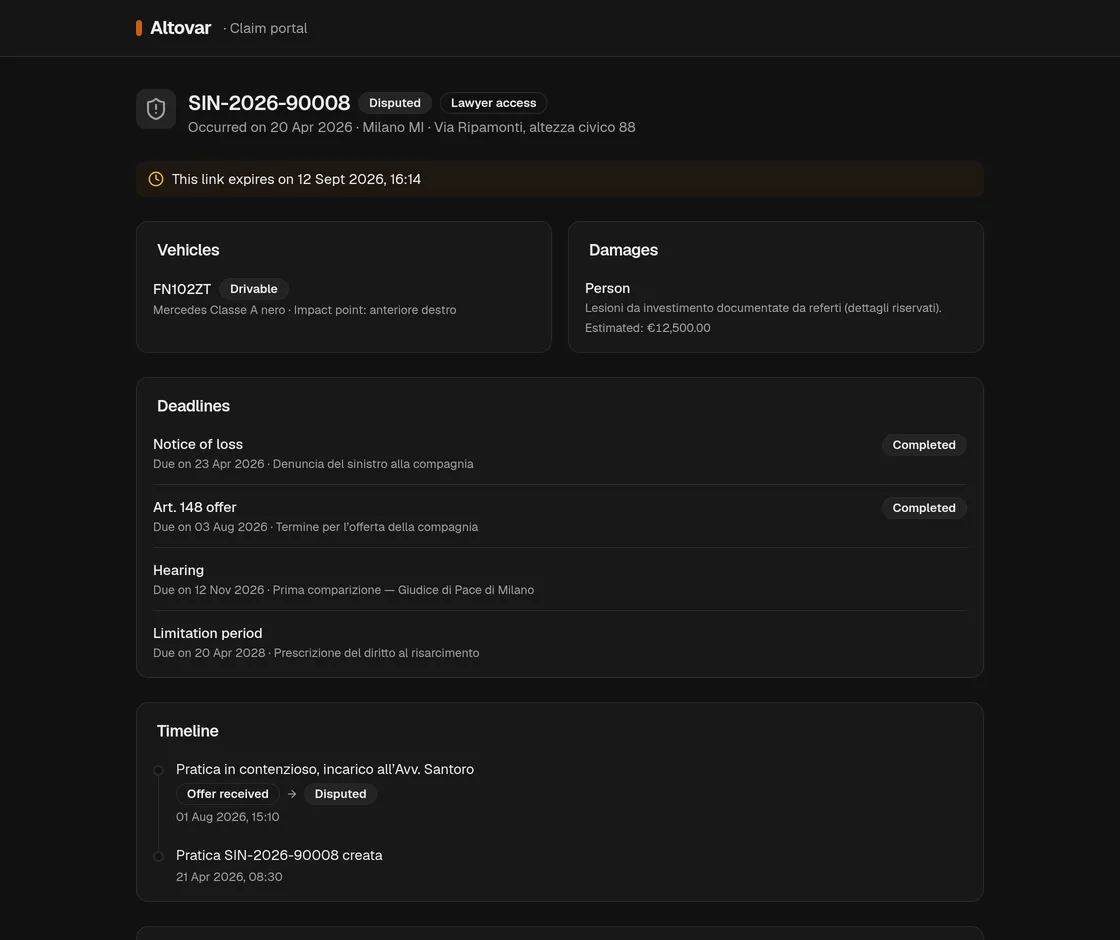Click the Hearing deadline title
The height and width of the screenshot is (940, 1120).
(x=179, y=570)
